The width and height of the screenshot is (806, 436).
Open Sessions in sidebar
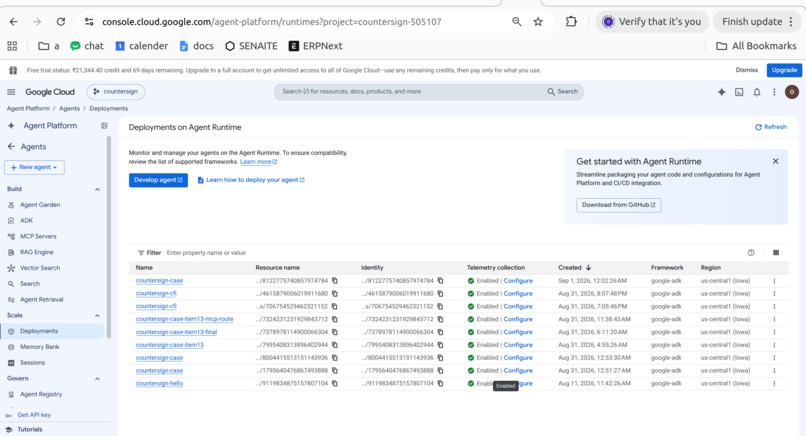pos(32,362)
